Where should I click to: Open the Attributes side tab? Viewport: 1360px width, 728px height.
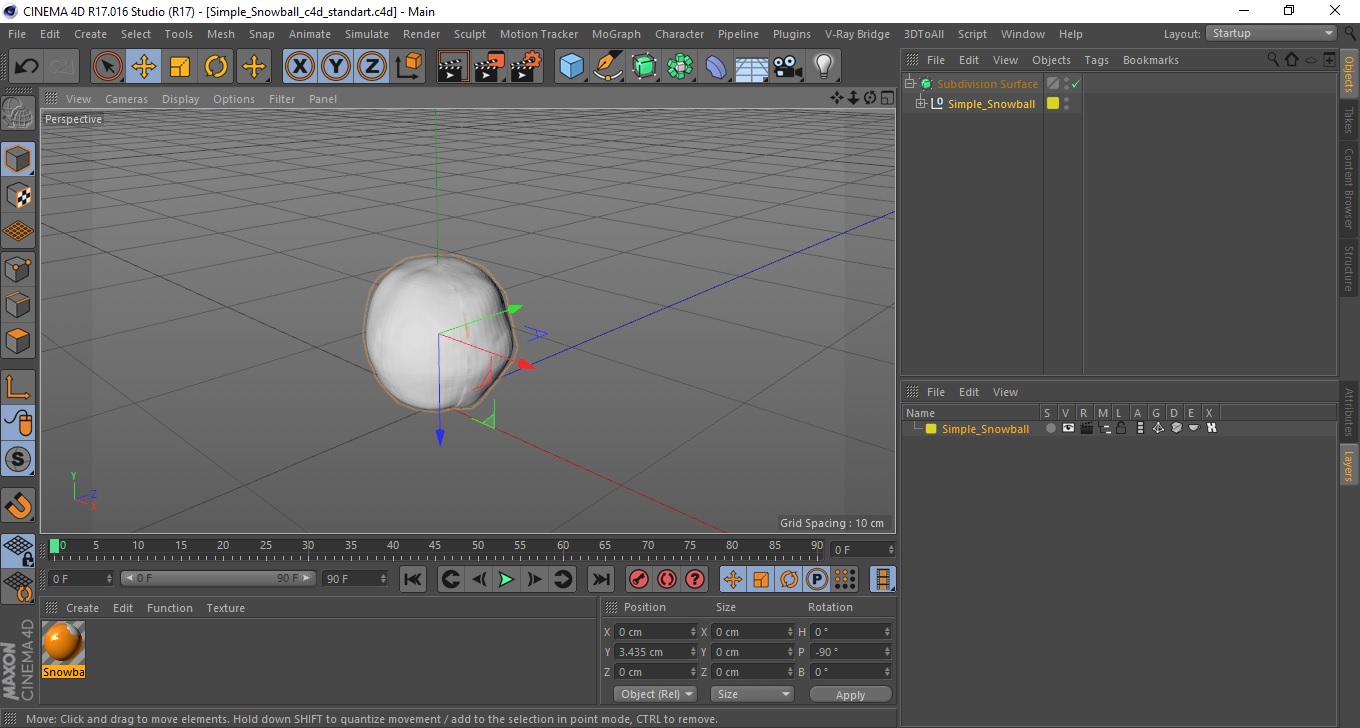pyautogui.click(x=1348, y=412)
